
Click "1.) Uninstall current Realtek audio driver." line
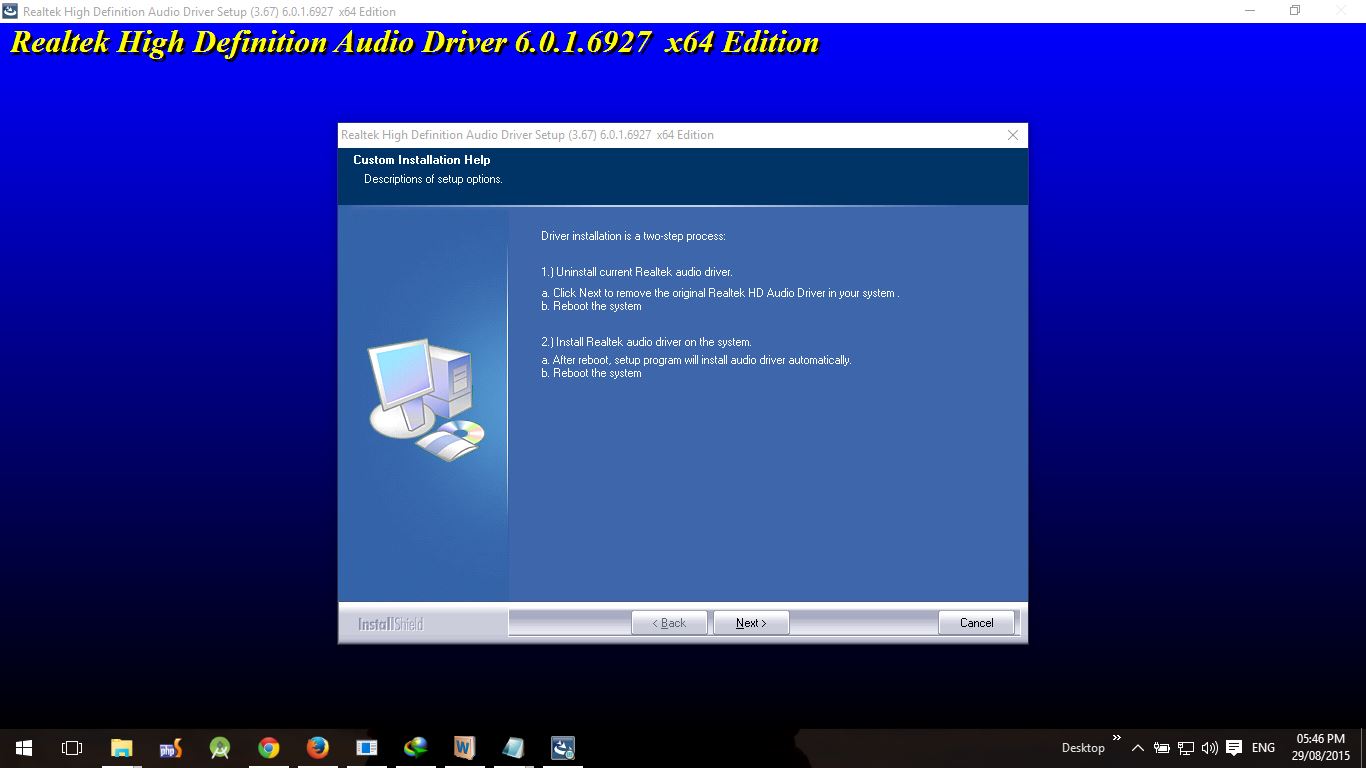coord(637,272)
